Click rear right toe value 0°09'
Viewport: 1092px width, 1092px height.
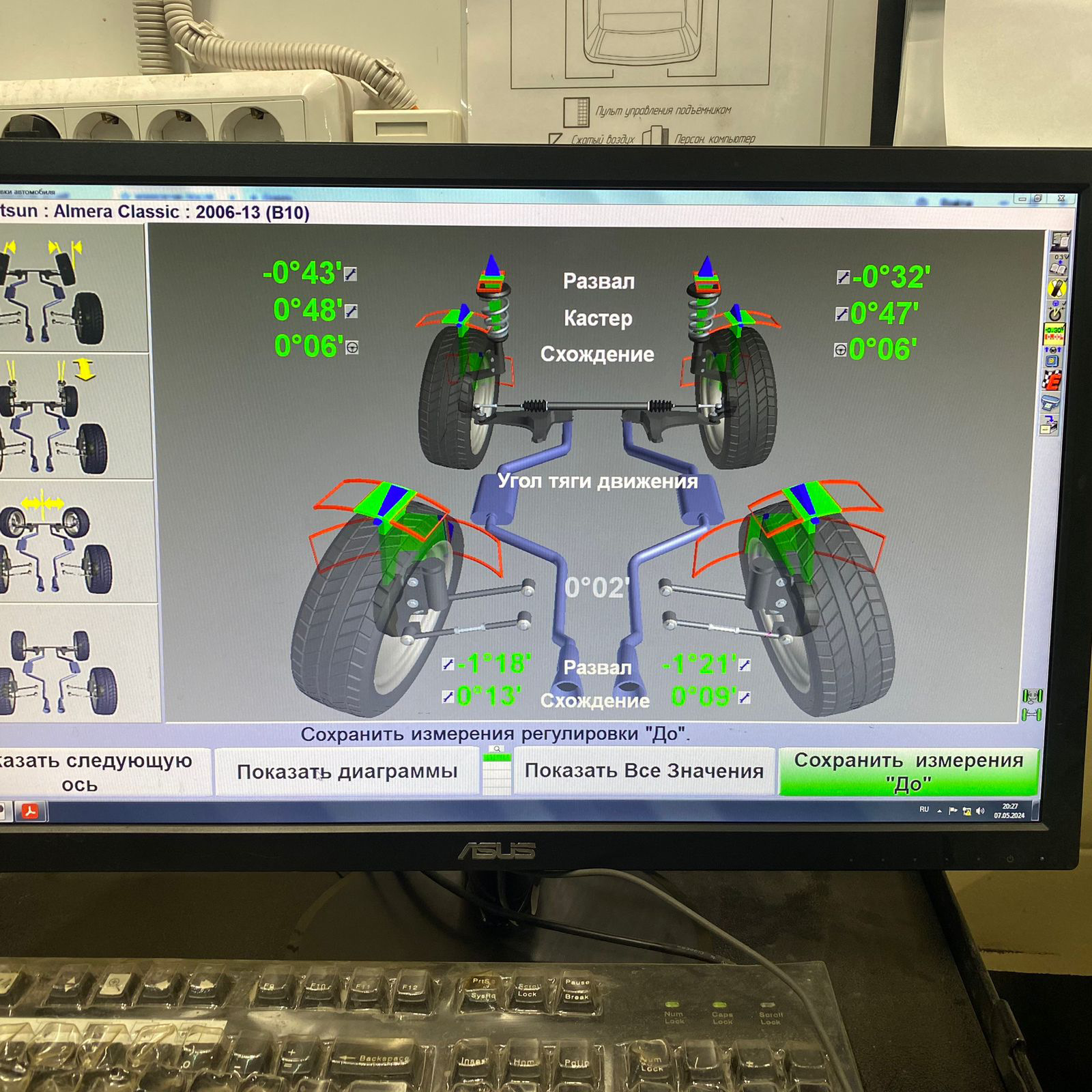point(704,697)
